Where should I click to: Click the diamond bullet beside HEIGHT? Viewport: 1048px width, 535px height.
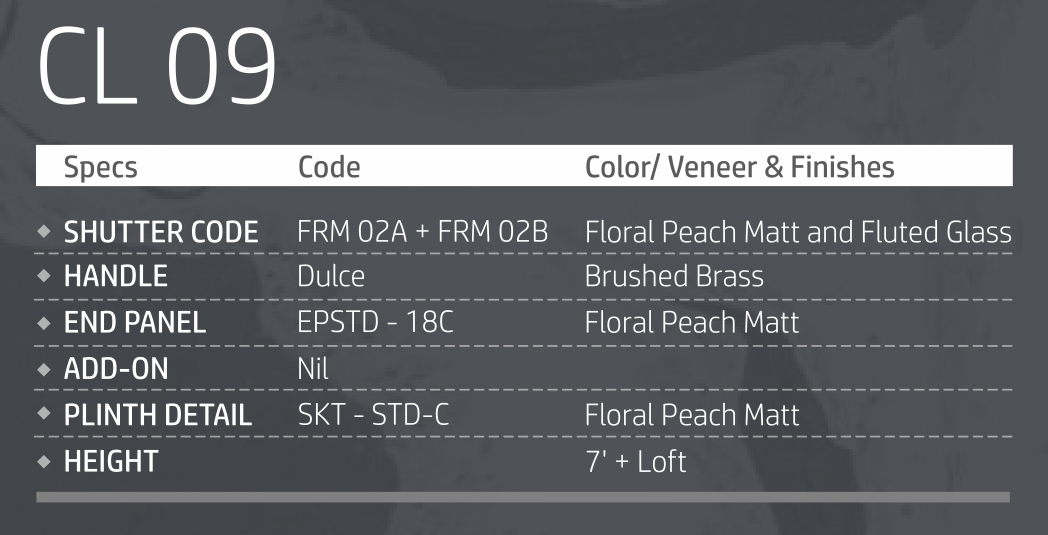[x=43, y=461]
